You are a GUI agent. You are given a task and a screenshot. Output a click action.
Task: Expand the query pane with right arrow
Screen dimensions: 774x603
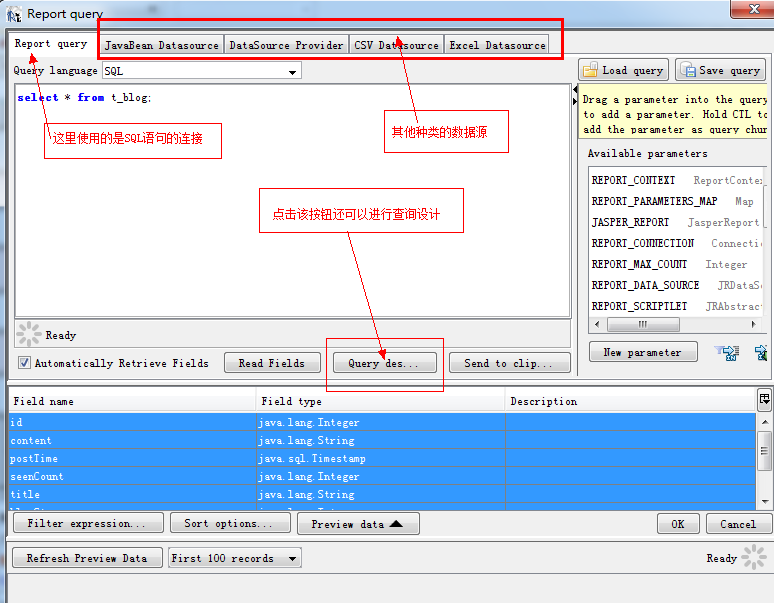(x=575, y=101)
